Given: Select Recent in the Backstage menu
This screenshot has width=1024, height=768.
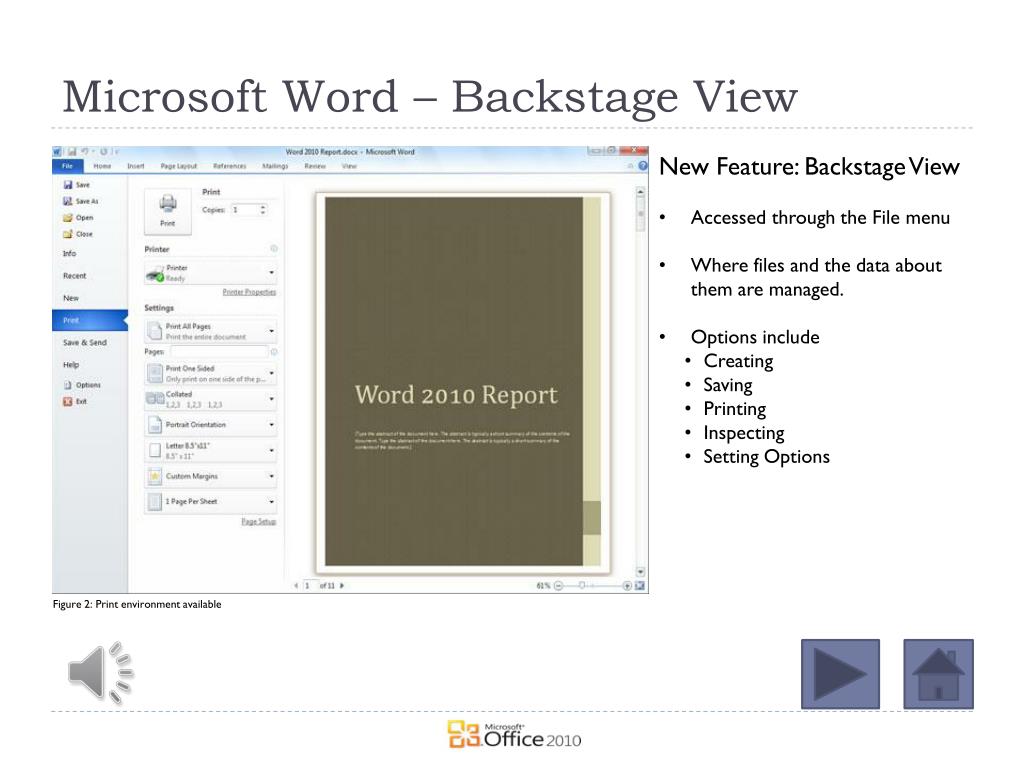Looking at the screenshot, I should pos(74,276).
